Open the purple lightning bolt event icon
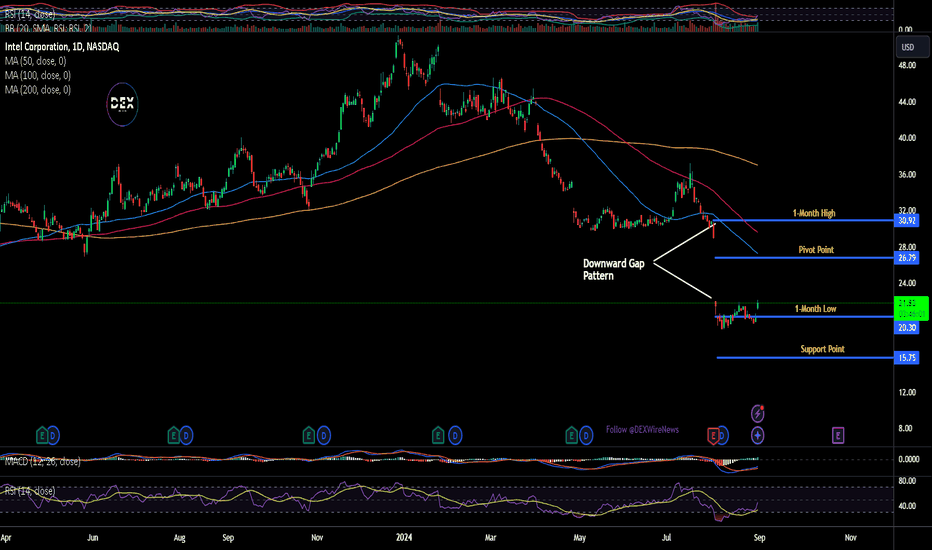The image size is (932, 550). (x=757, y=413)
